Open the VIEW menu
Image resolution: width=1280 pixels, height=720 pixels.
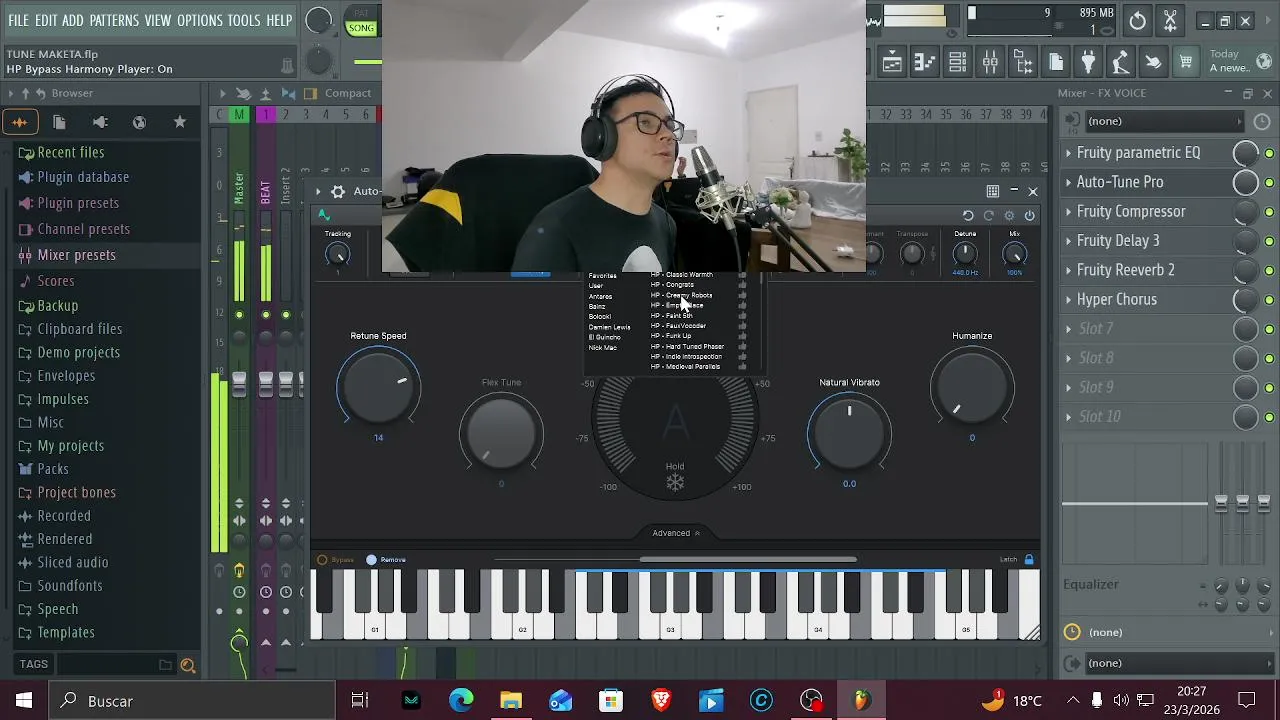158,20
